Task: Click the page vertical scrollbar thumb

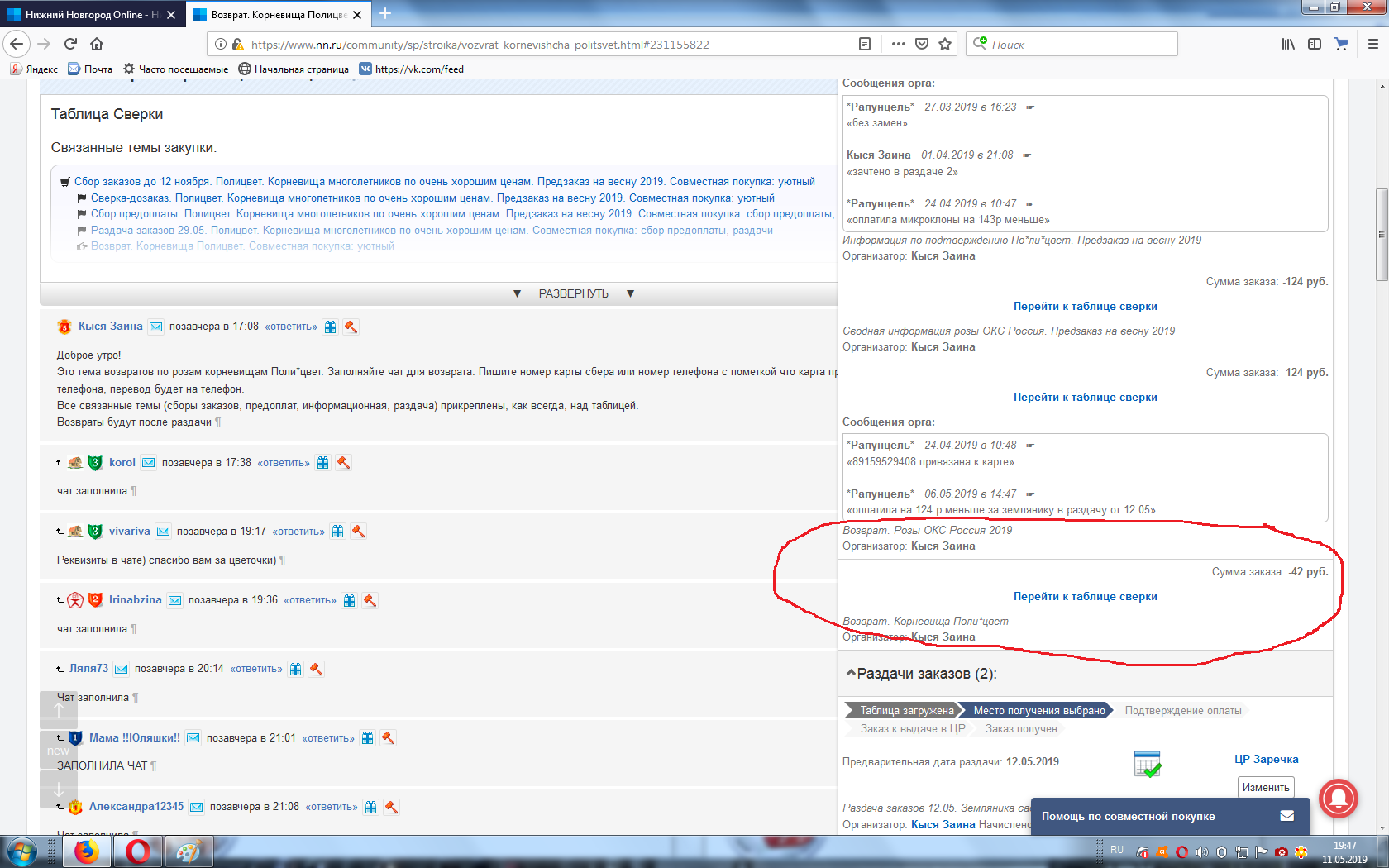Action: [1382, 235]
